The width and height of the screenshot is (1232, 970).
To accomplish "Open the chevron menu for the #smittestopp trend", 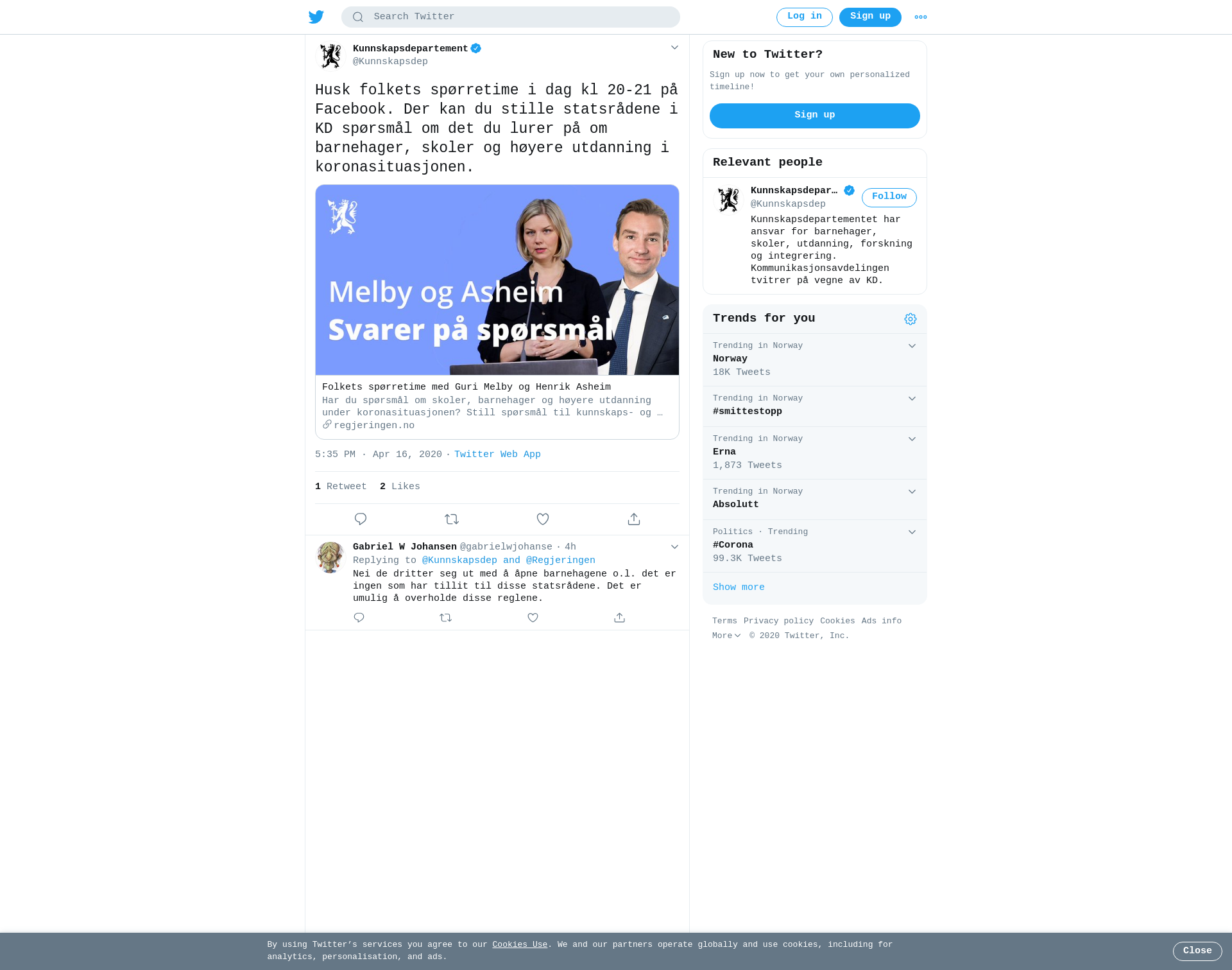I will (912, 399).
